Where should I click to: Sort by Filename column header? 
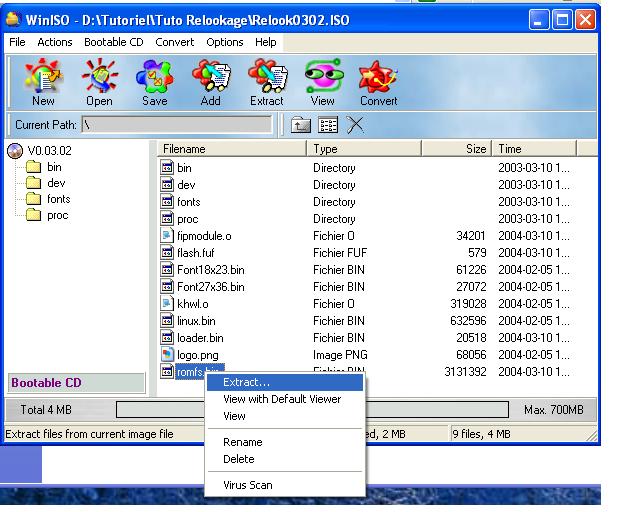click(x=232, y=149)
